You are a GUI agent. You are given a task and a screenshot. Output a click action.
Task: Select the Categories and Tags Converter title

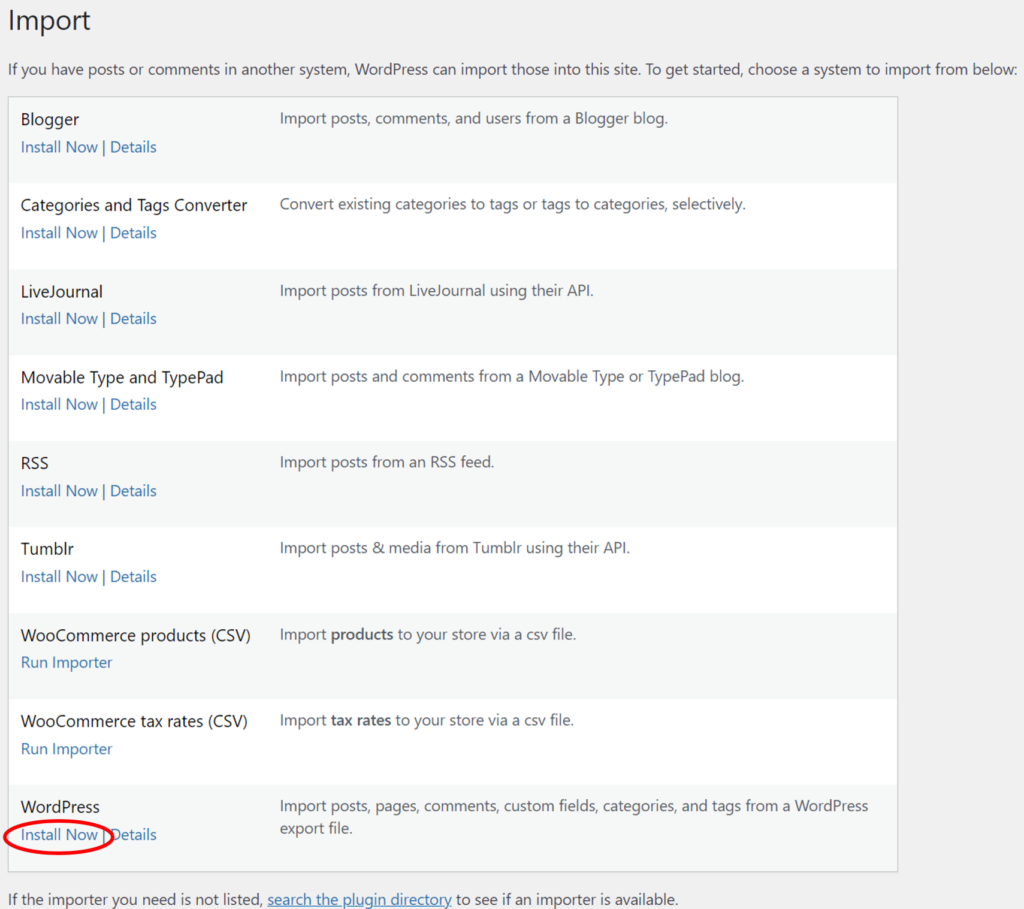coord(134,205)
